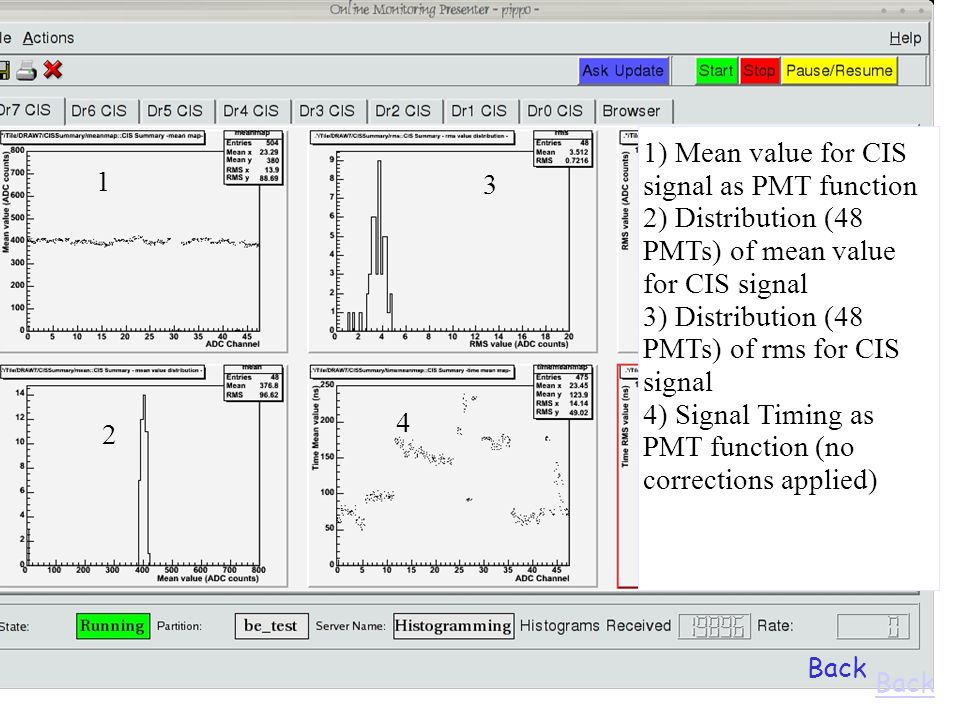Viewport: 960px width, 720px height.
Task: Select the red-bordered Time RMS value plot
Action: (628, 476)
